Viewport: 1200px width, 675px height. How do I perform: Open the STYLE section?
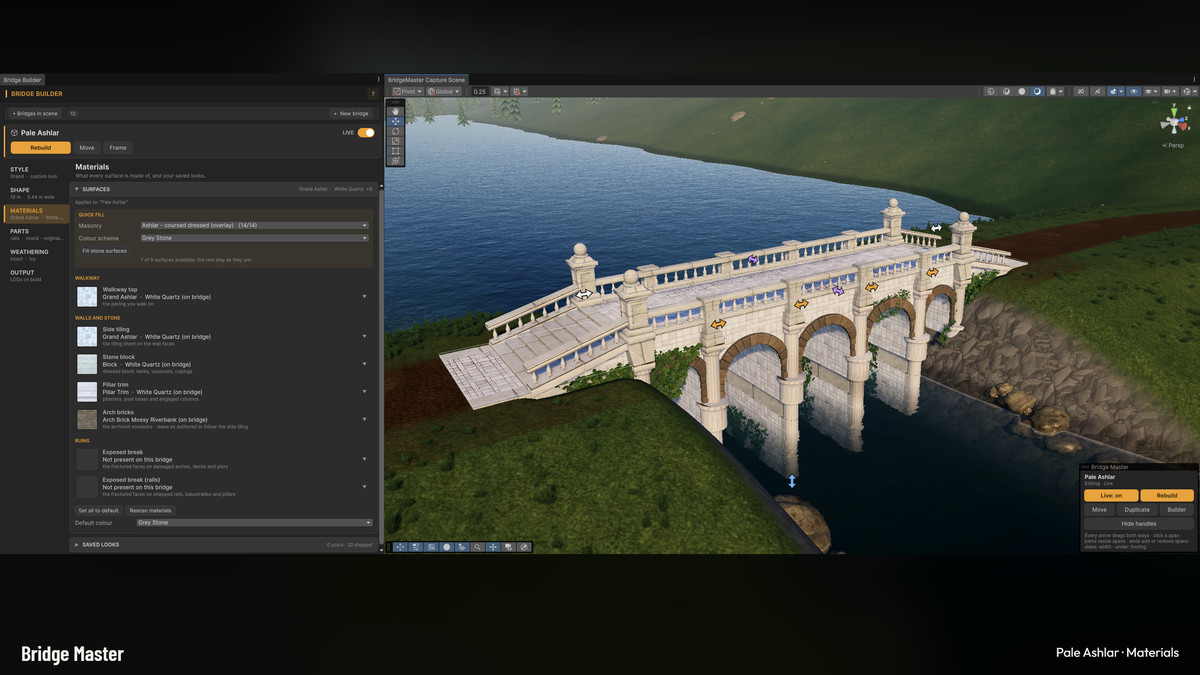[36, 172]
